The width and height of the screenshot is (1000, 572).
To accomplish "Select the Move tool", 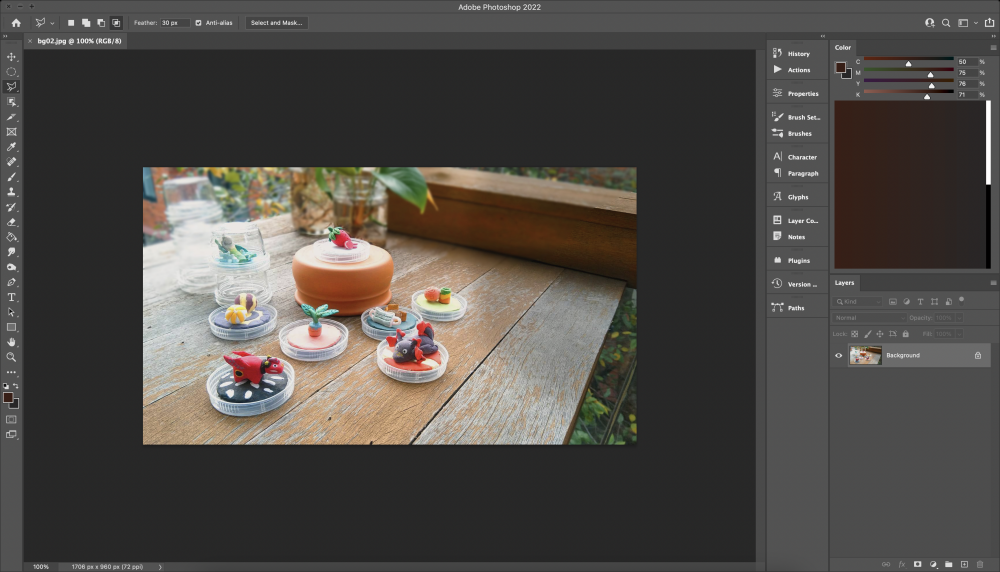I will (11, 57).
